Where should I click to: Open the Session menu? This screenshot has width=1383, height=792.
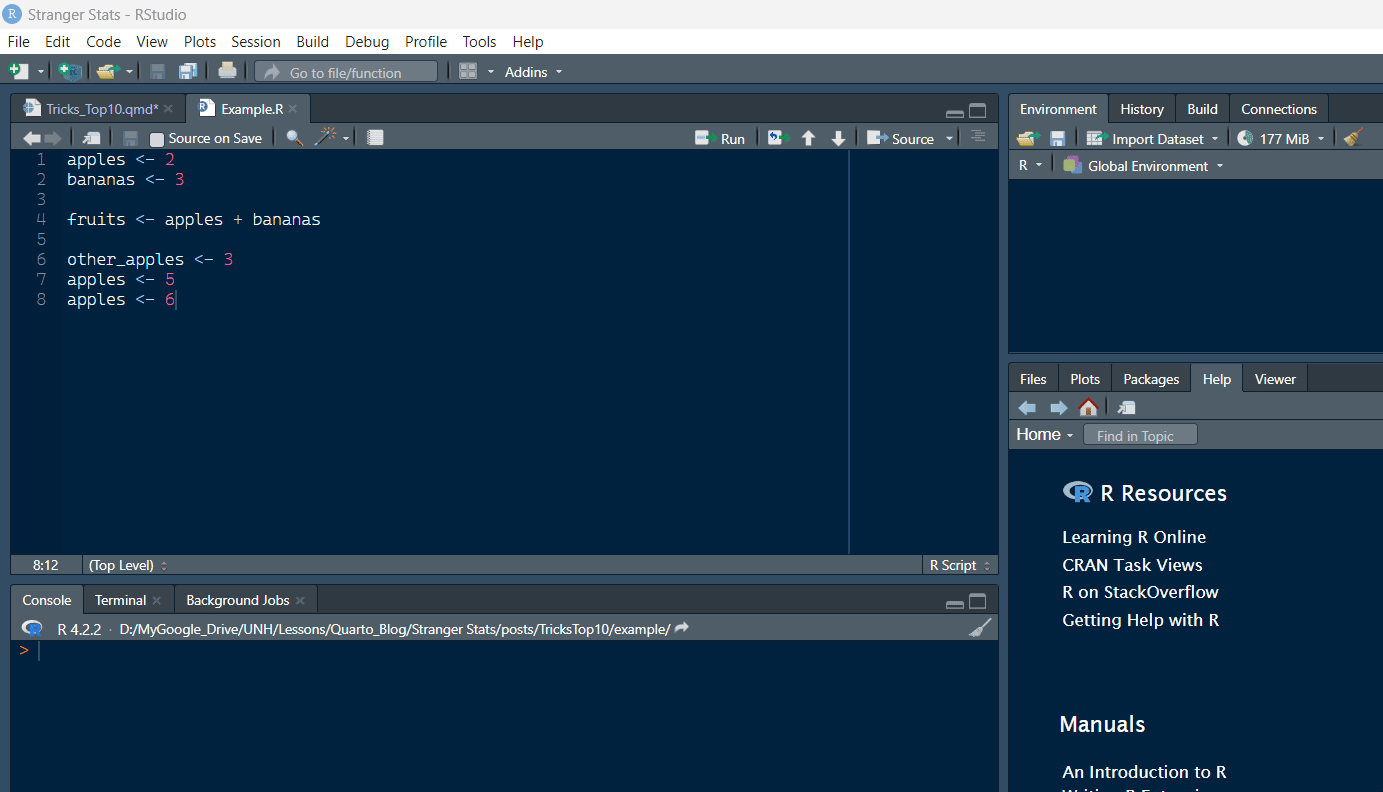pyautogui.click(x=256, y=42)
